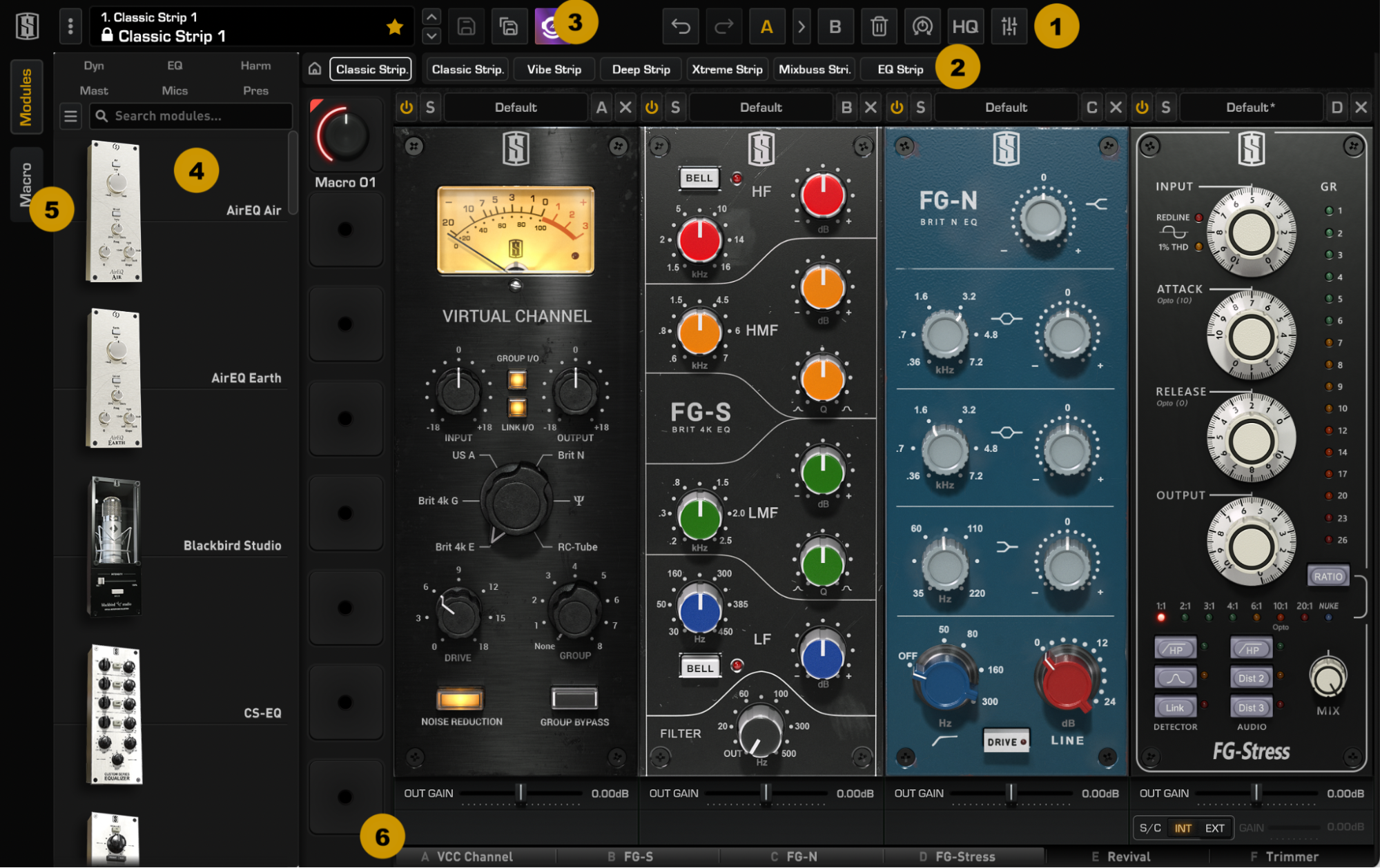
Task: Open slot C Default preset dropdown
Action: [1006, 108]
